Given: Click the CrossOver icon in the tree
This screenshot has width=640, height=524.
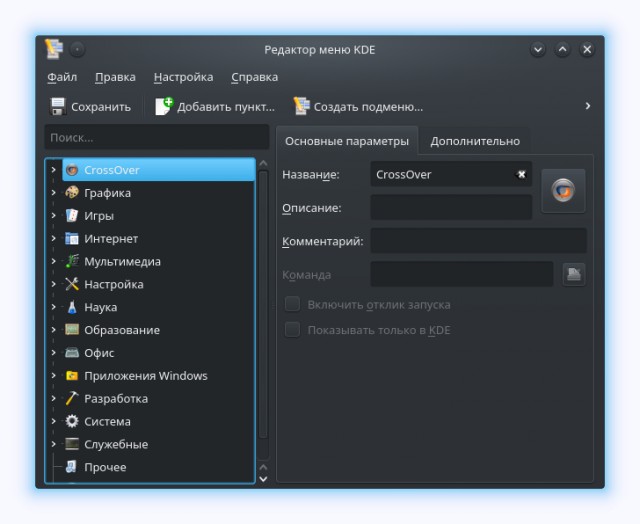Looking at the screenshot, I should (x=72, y=170).
